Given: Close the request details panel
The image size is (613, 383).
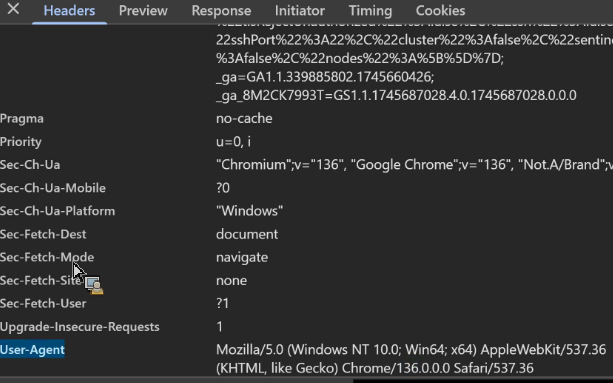Looking at the screenshot, I should (13, 9).
